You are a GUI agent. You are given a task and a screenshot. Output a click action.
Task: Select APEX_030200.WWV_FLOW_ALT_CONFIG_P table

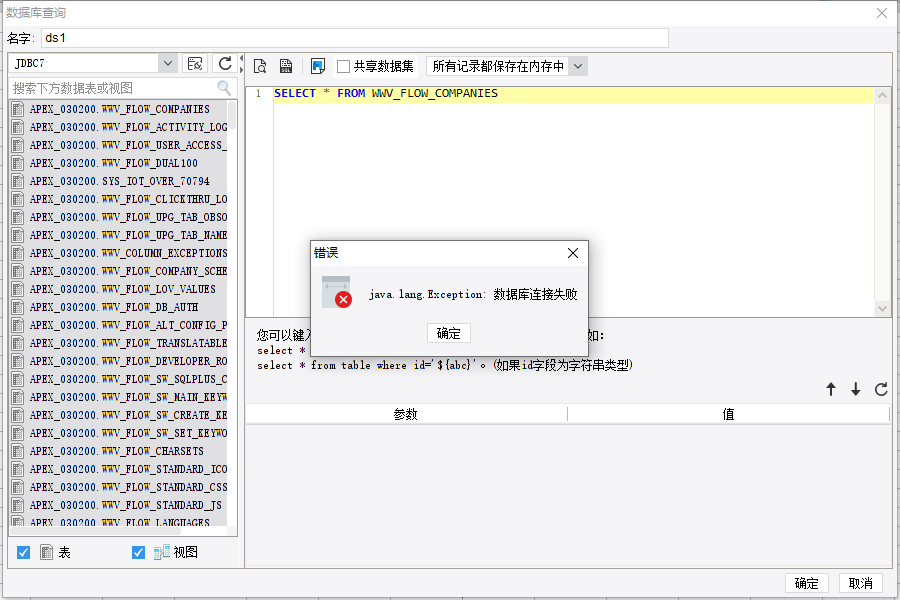(118, 325)
